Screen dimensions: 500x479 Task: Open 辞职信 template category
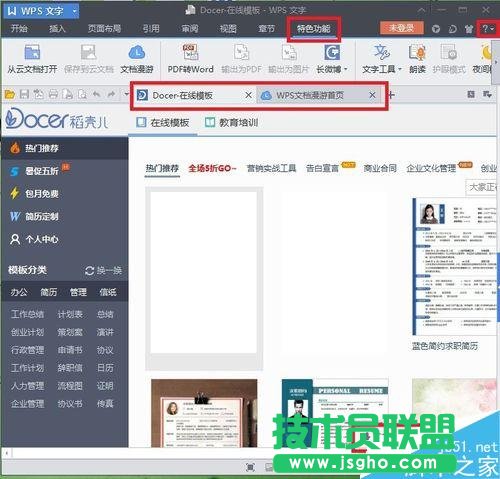pos(70,368)
